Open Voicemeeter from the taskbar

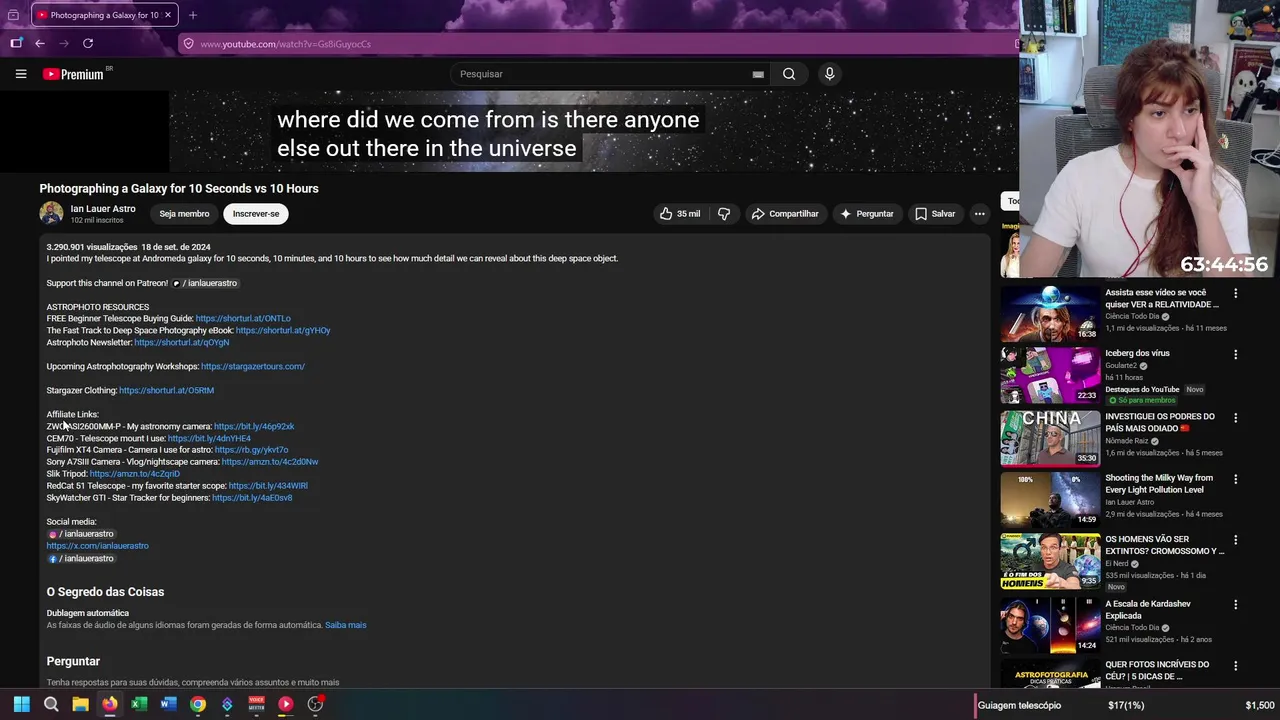pyautogui.click(x=257, y=704)
